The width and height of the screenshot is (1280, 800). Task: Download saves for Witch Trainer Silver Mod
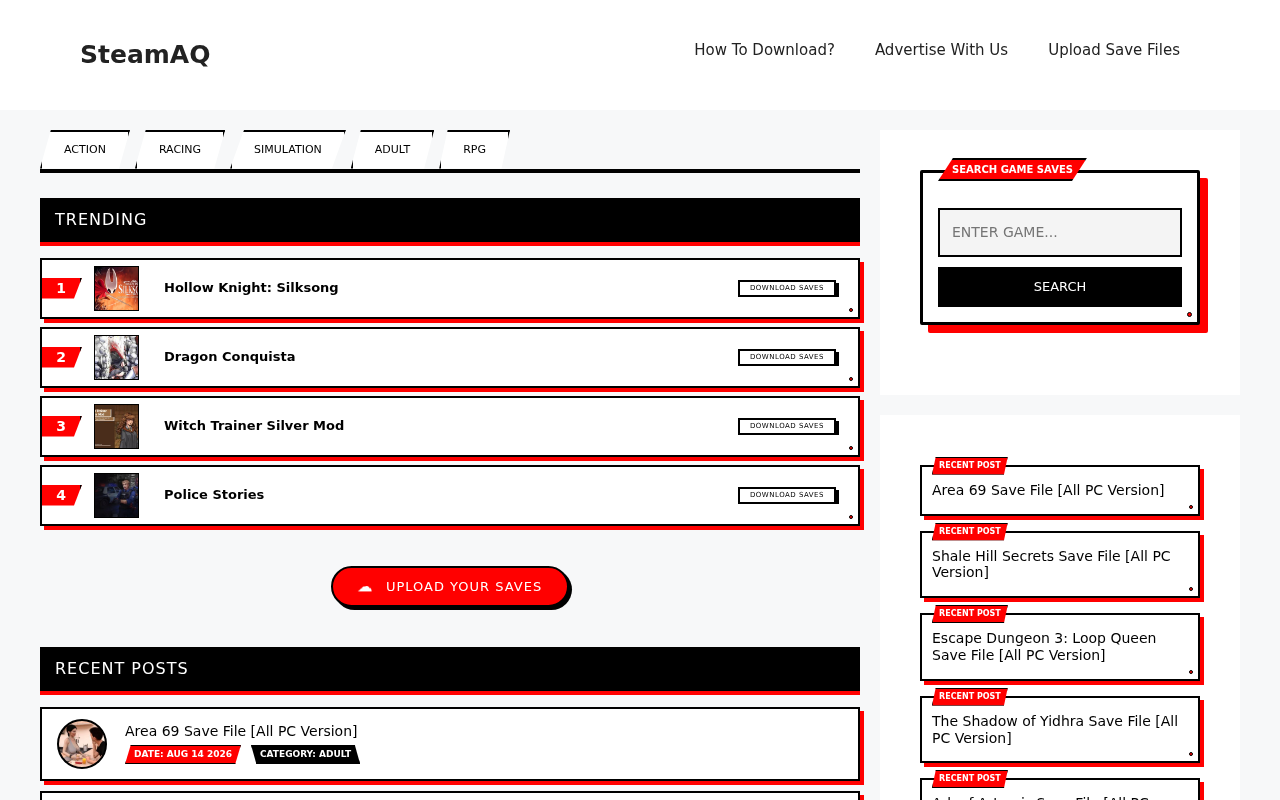787,426
